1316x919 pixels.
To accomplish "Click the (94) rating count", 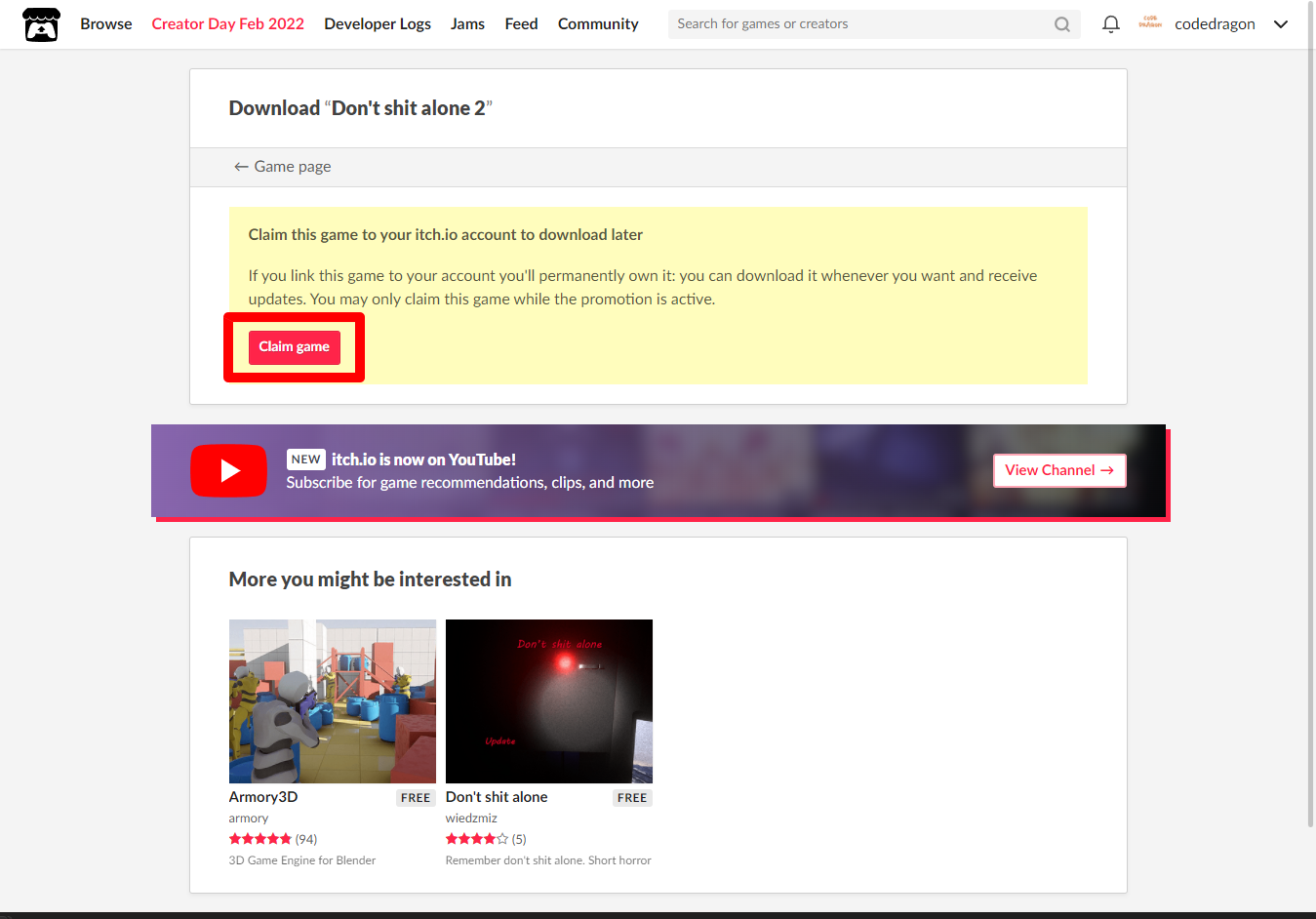I will click(x=306, y=839).
